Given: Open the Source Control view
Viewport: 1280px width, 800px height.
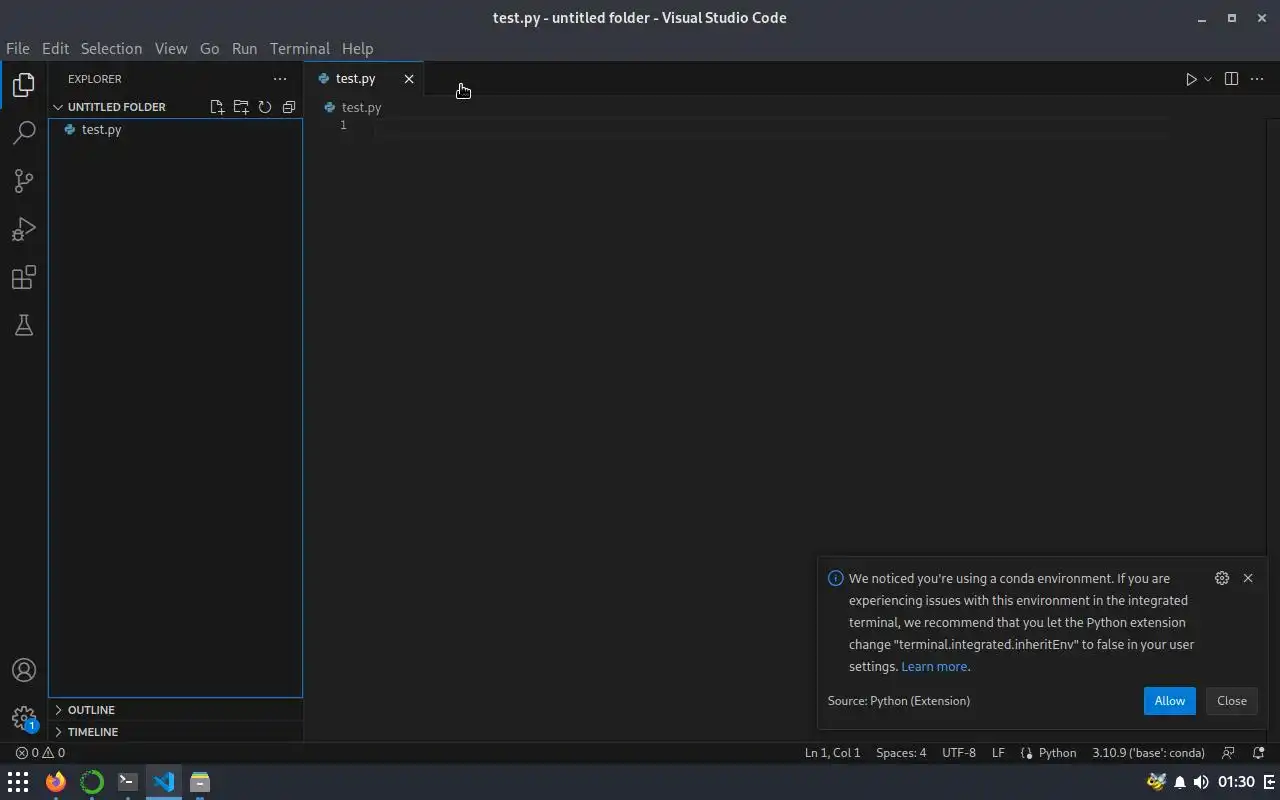Looking at the screenshot, I should click(x=24, y=181).
